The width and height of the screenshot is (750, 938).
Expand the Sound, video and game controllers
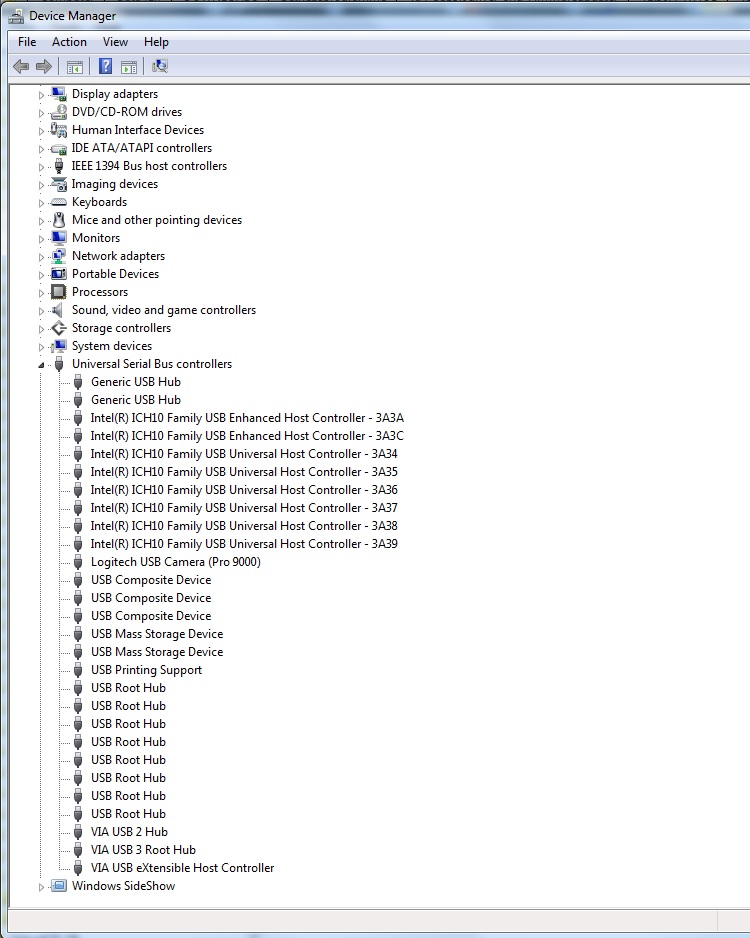click(x=42, y=310)
